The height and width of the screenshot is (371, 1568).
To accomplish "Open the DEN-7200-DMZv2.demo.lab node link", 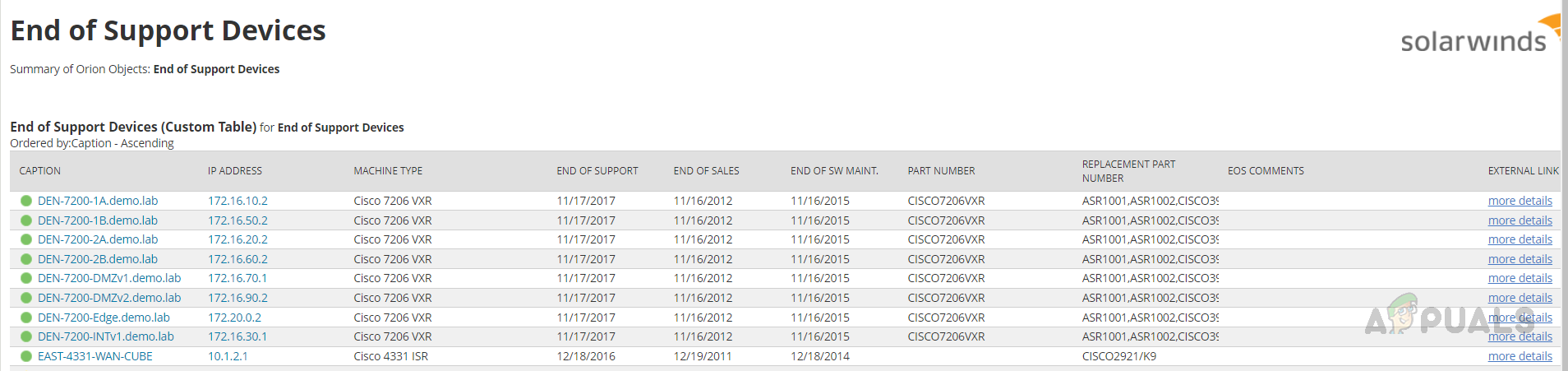I will pyautogui.click(x=109, y=298).
